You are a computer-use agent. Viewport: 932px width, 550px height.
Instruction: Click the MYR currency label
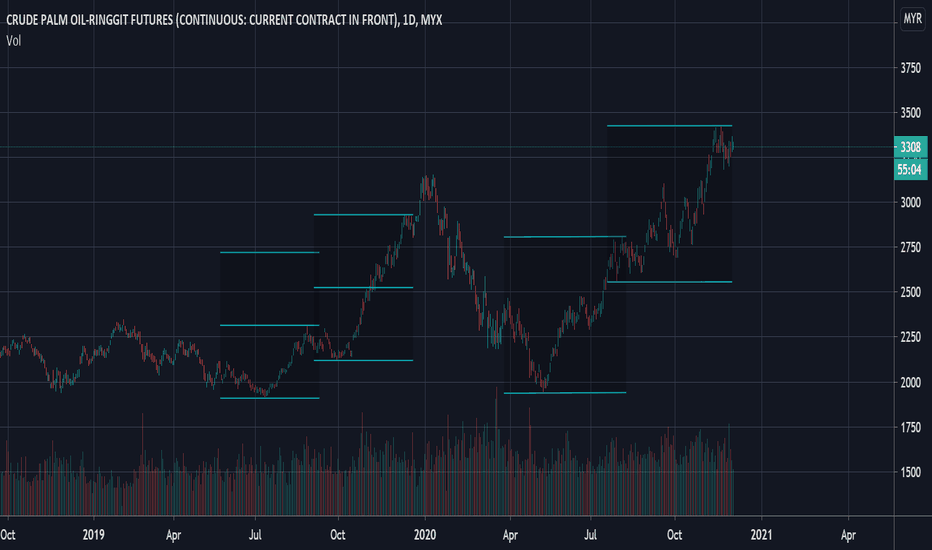[x=912, y=19]
